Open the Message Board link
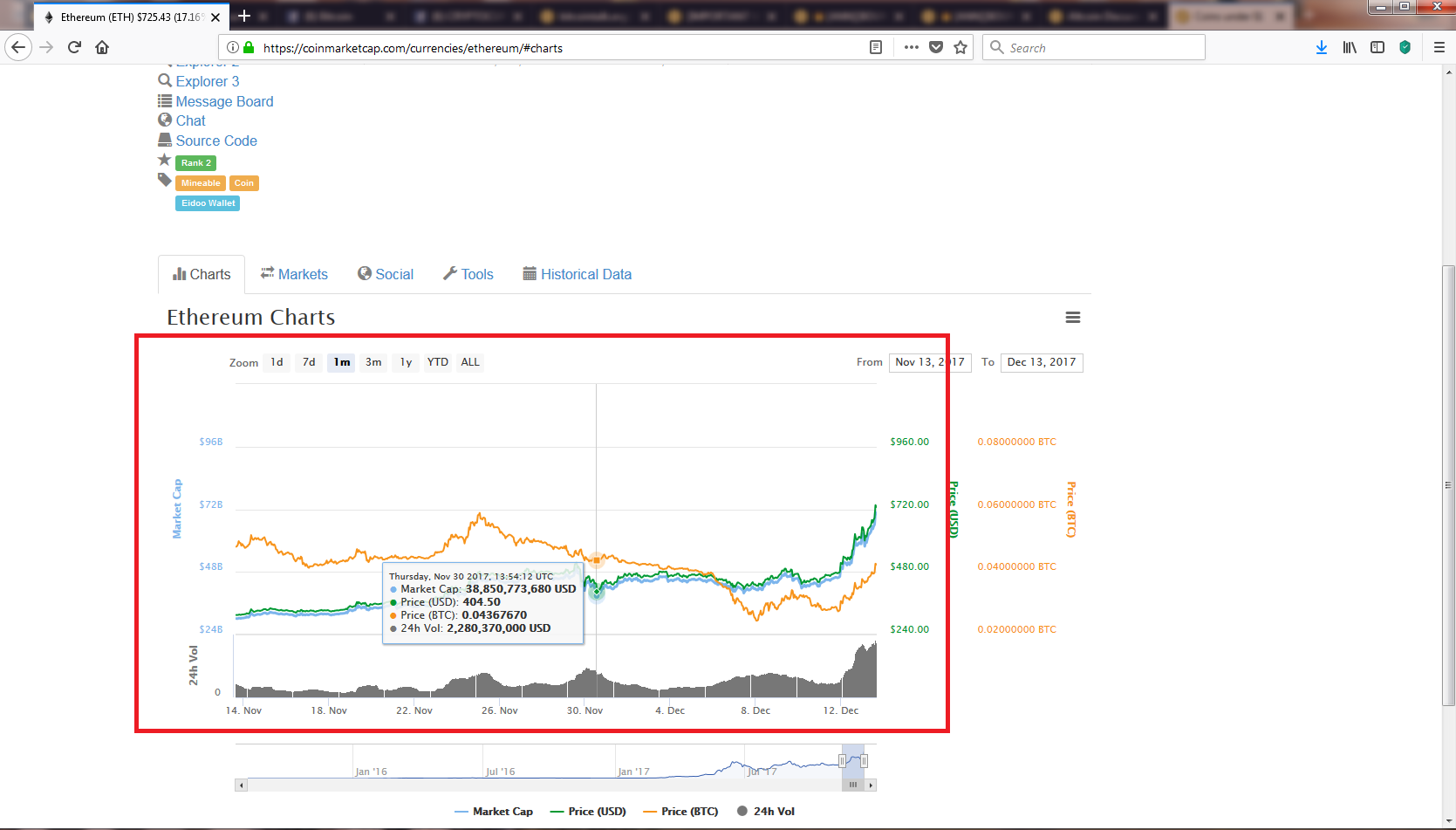1456x830 pixels. pos(224,101)
